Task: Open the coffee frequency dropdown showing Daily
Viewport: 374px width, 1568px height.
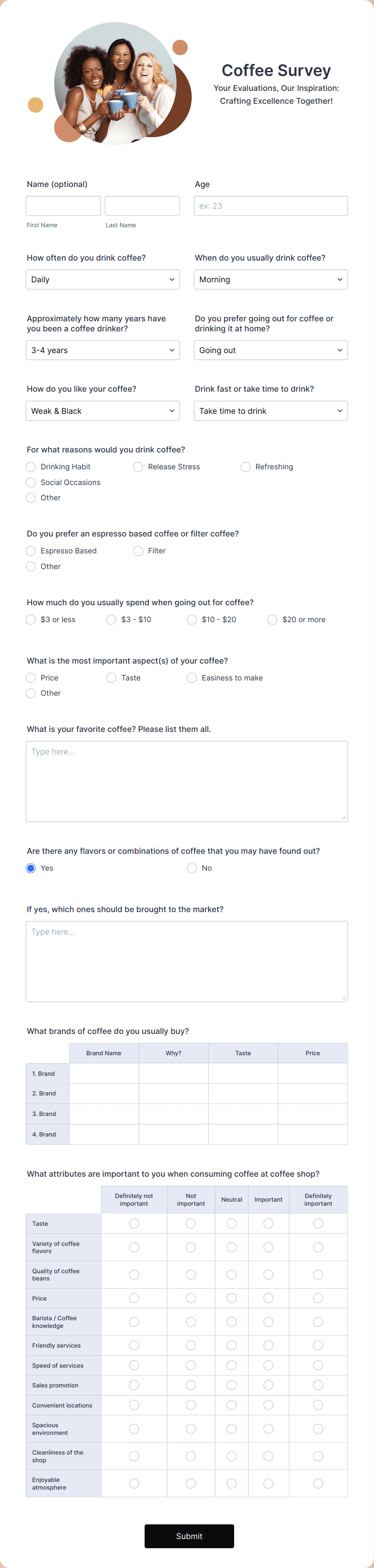Action: (x=102, y=279)
